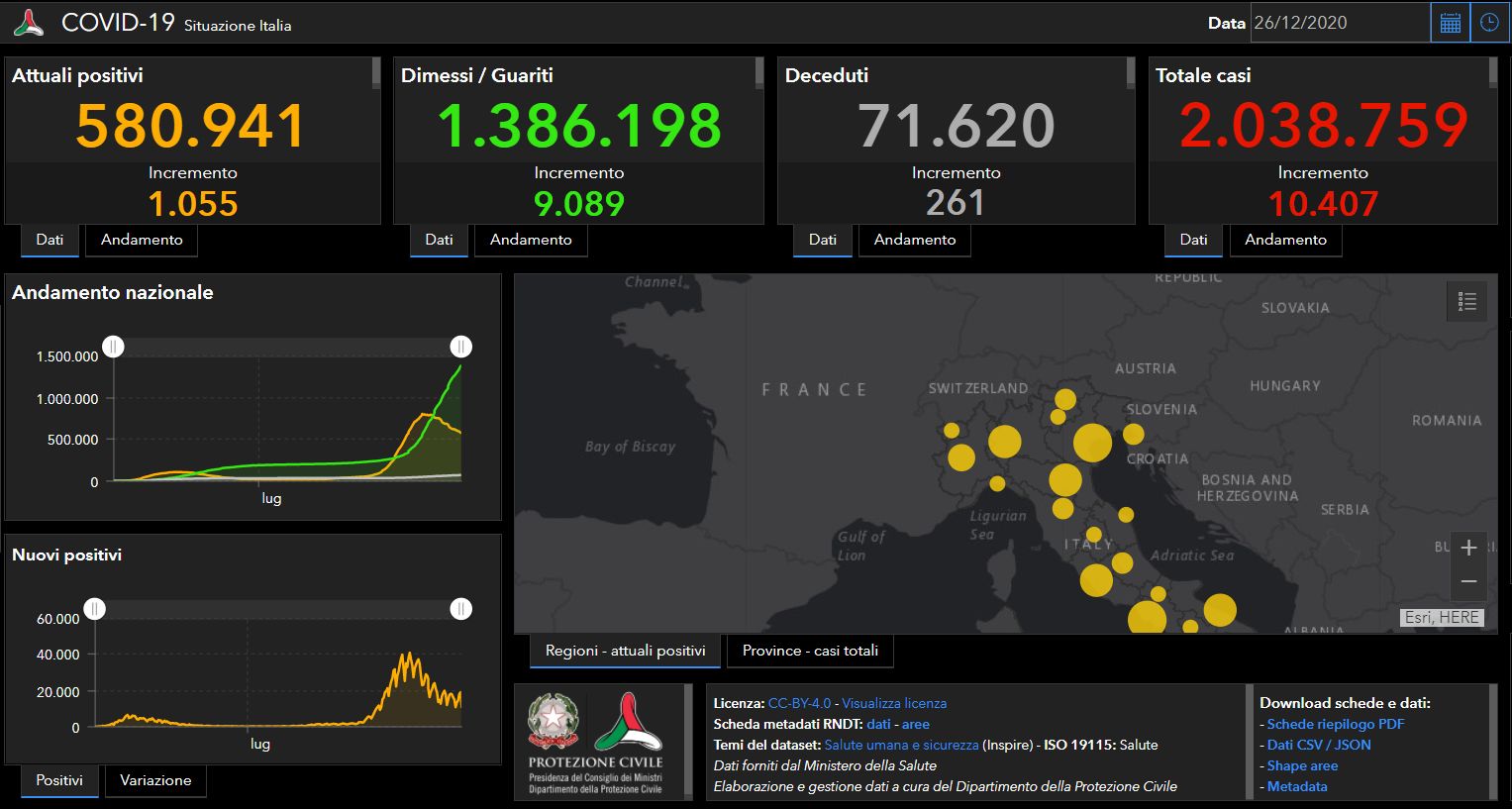The height and width of the screenshot is (809, 1512).
Task: Show Province - casi totali map layer
Action: coord(810,651)
